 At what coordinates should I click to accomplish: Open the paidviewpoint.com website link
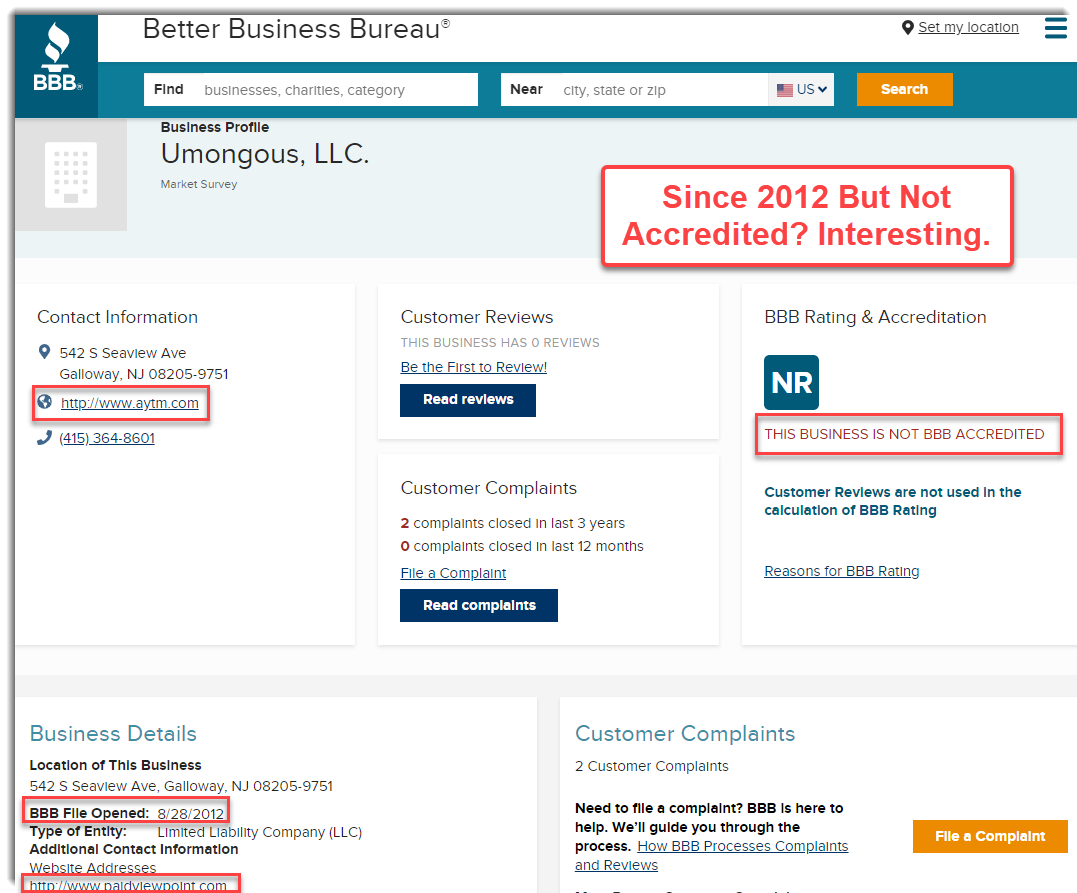128,885
